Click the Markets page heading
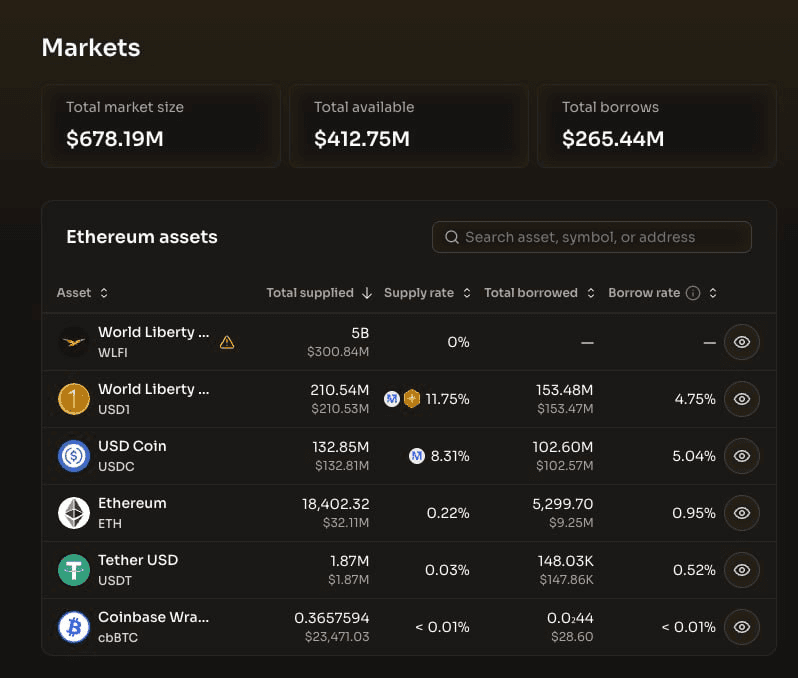The width and height of the screenshot is (798, 678). tap(91, 48)
